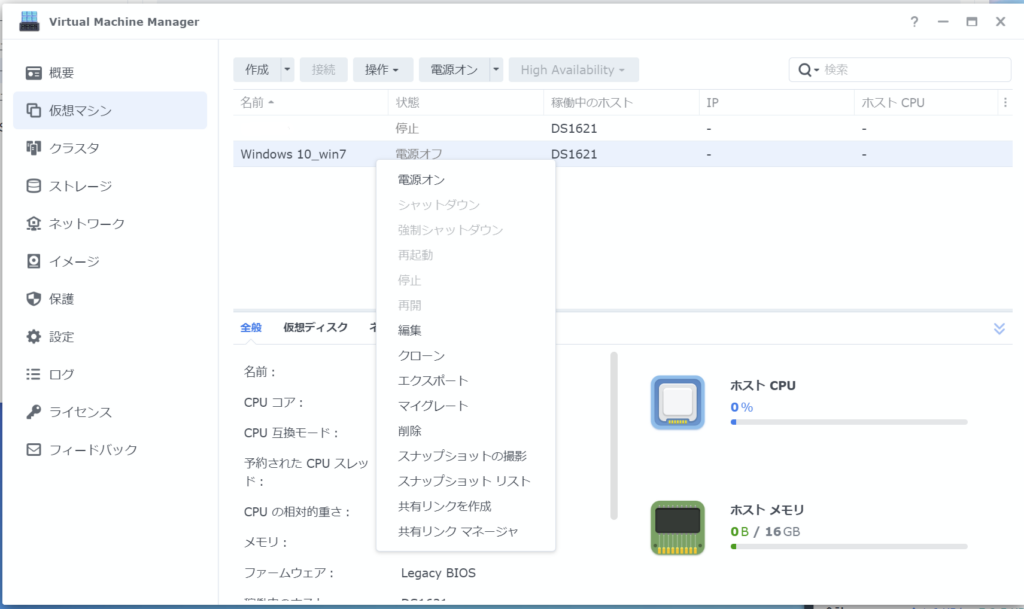Image resolution: width=1024 pixels, height=609 pixels.
Task: Choose マイグレート in the context menu
Action: tap(466, 406)
